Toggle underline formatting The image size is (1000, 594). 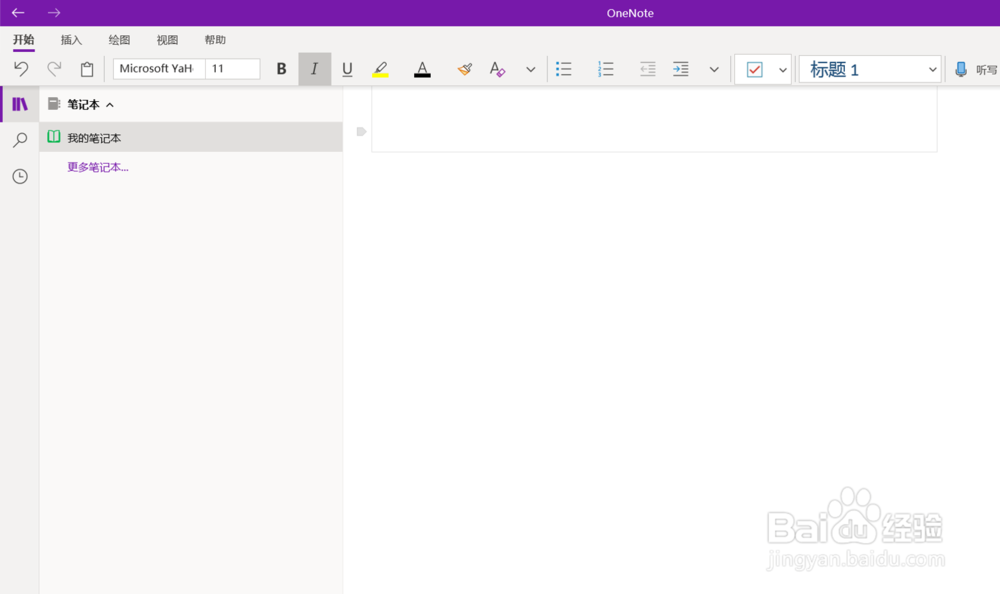click(347, 69)
